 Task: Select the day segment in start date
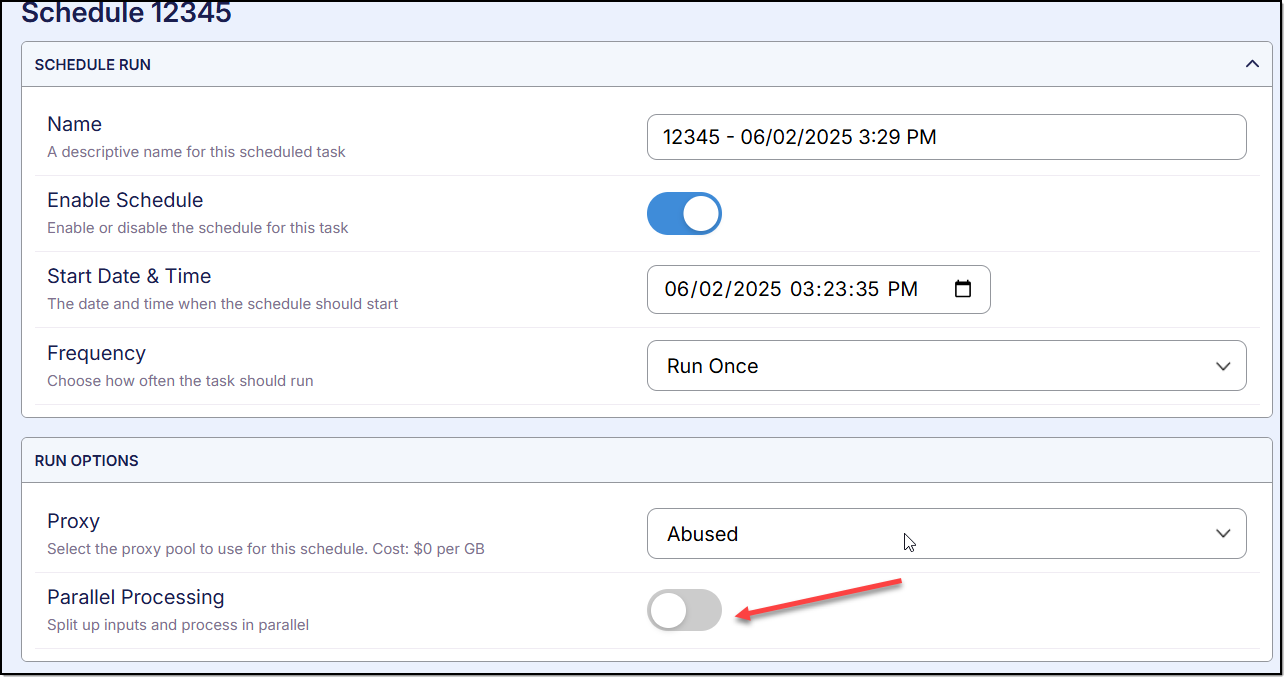[709, 290]
